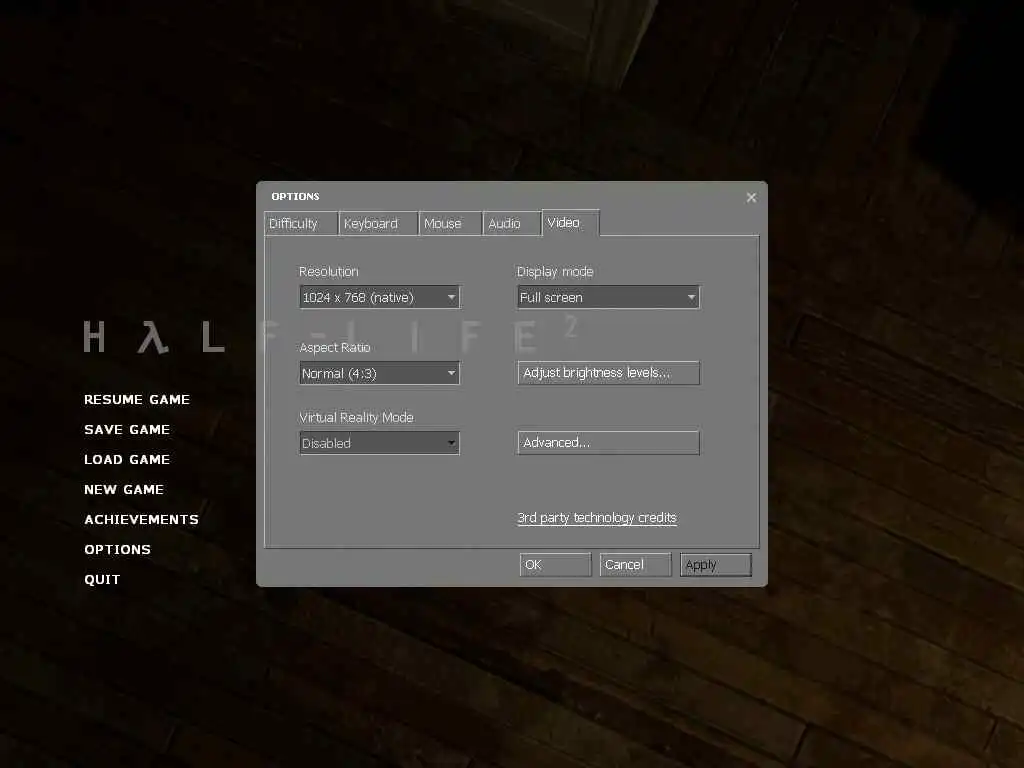
Task: Select the Mouse tab
Action: click(x=451, y=223)
